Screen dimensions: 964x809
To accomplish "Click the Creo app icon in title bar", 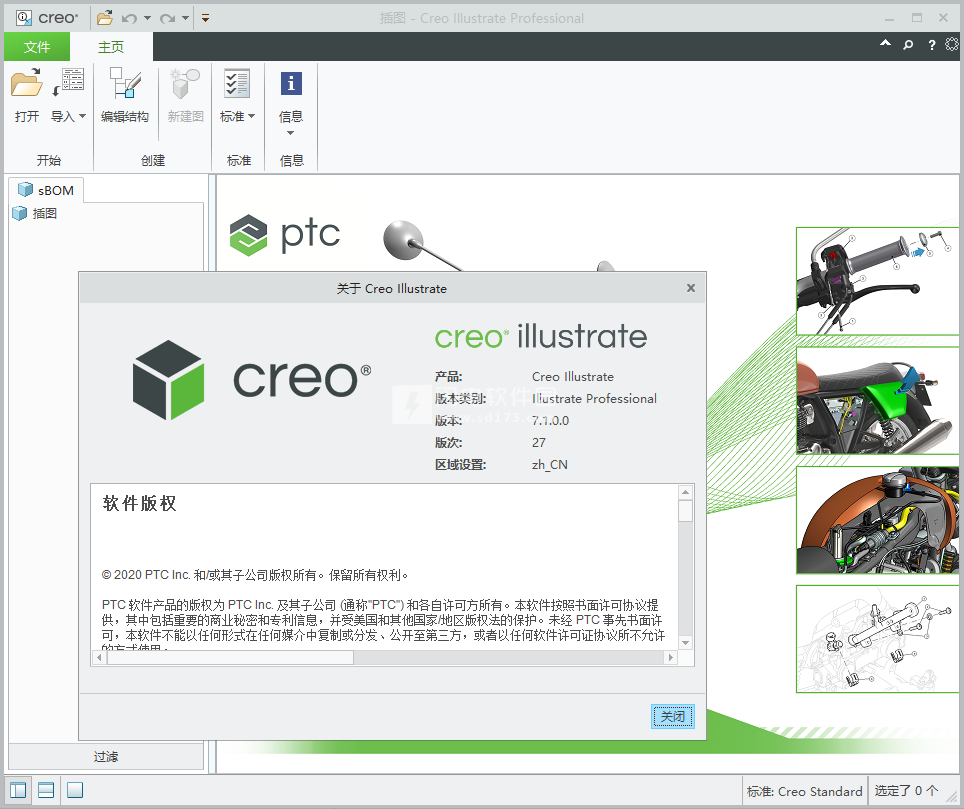I will (x=23, y=18).
